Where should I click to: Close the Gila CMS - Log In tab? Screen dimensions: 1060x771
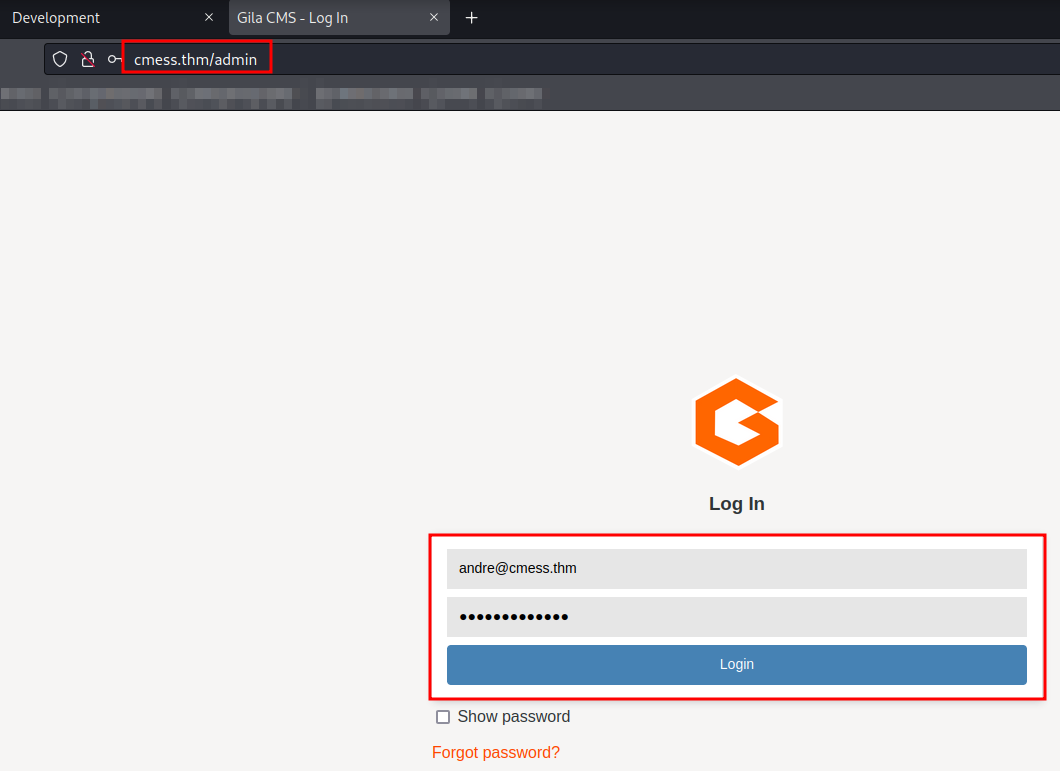[434, 18]
